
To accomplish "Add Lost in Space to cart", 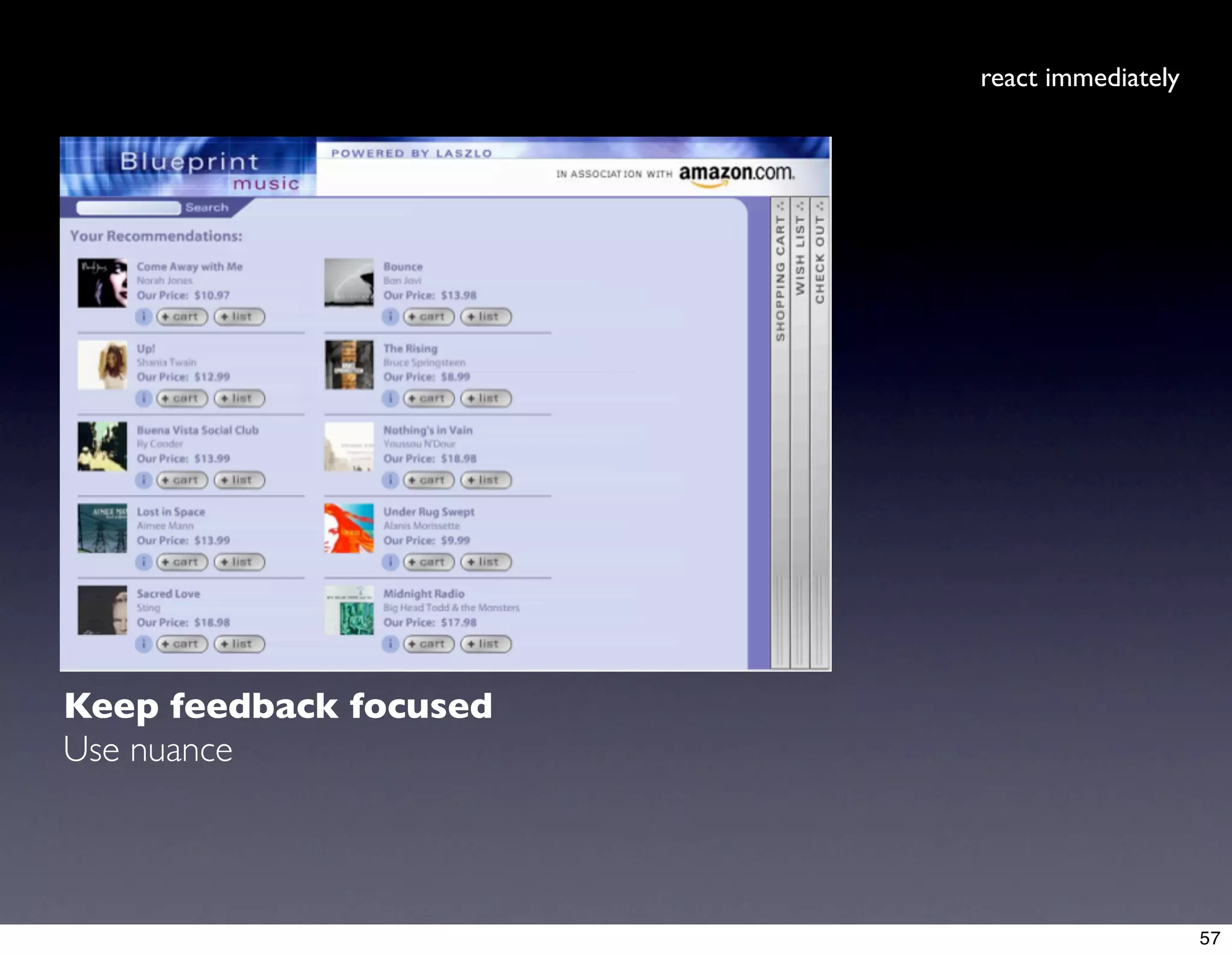I will tap(182, 562).
